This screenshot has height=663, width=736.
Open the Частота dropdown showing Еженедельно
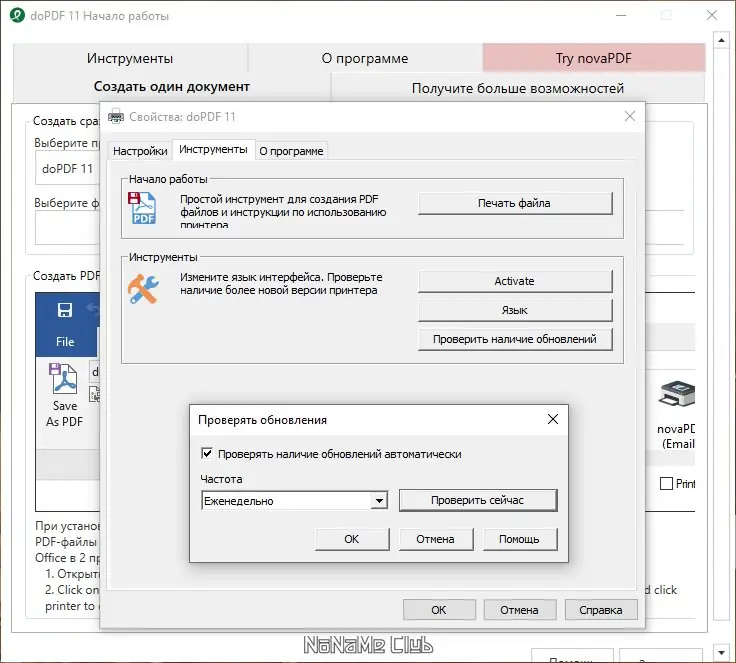pos(294,501)
